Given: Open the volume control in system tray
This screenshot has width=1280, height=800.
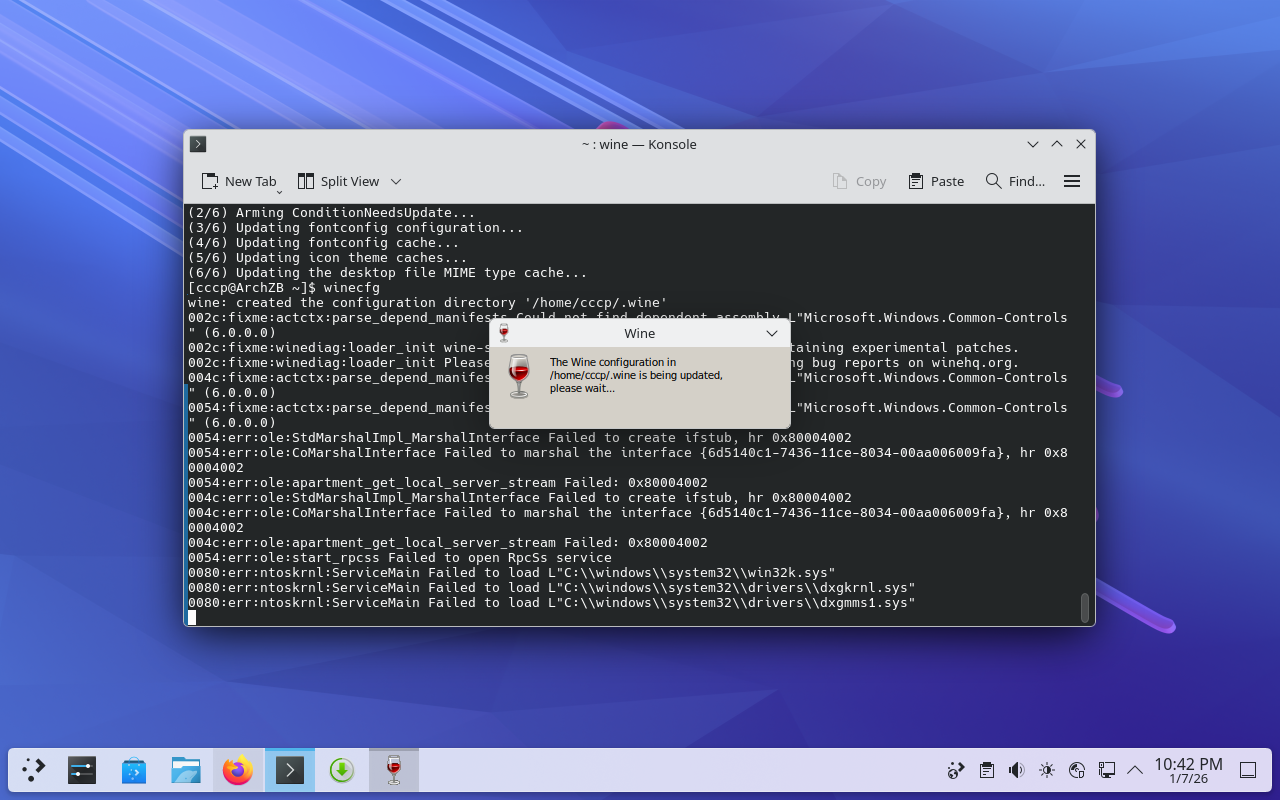Looking at the screenshot, I should point(1016,770).
